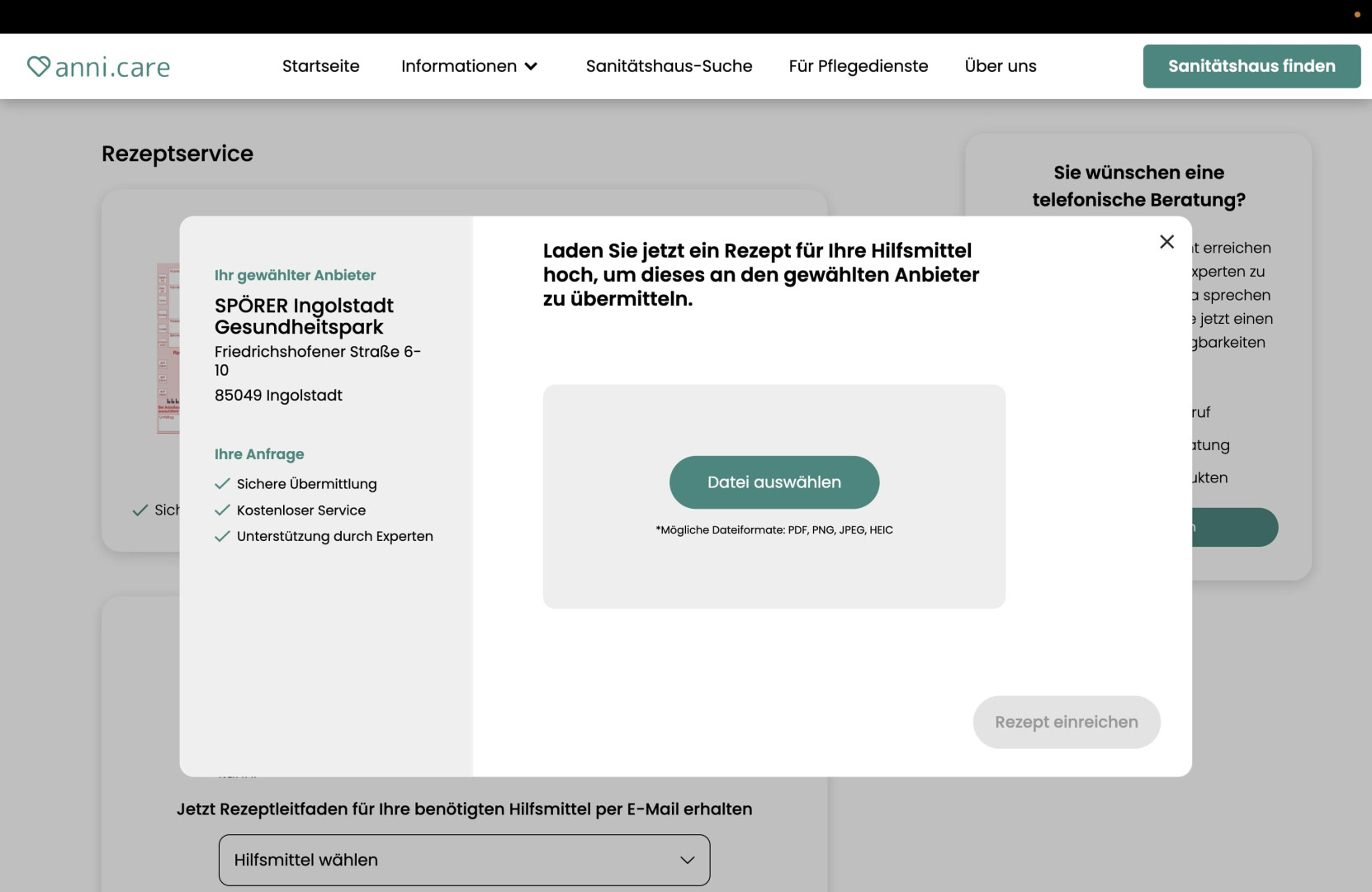Image resolution: width=1372 pixels, height=892 pixels.
Task: Click the checkmark next to Sichere Übermittlung
Action: coord(222,484)
